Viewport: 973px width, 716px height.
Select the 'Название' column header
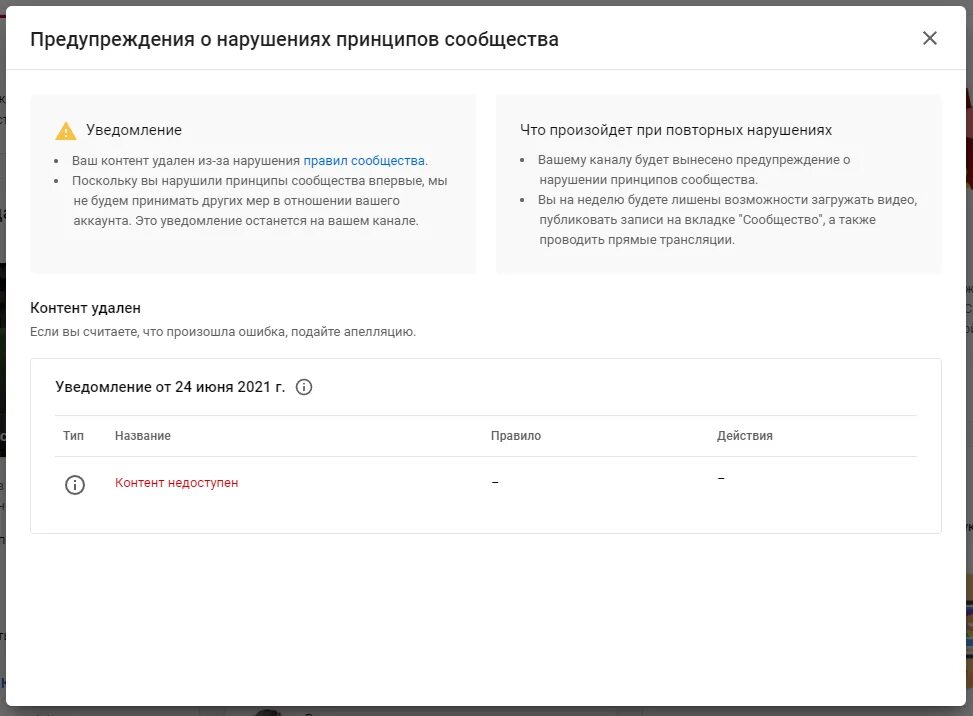(x=143, y=436)
